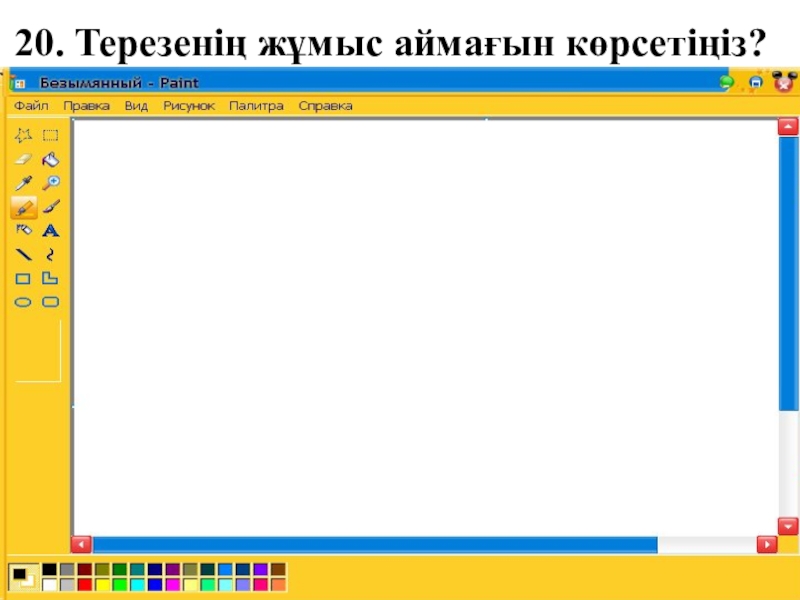Select the Curve tool

click(50, 254)
